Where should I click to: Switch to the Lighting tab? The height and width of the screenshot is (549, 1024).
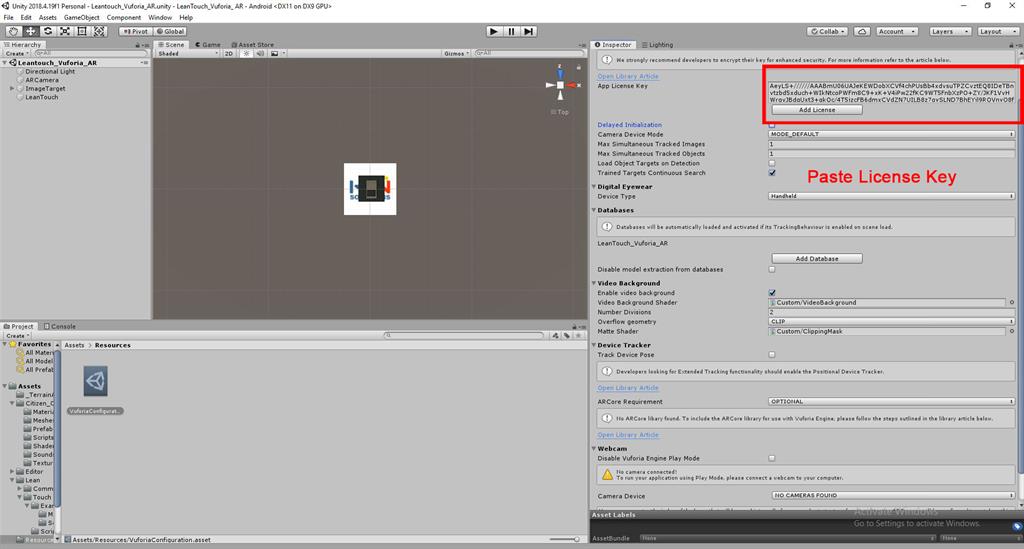click(657, 45)
